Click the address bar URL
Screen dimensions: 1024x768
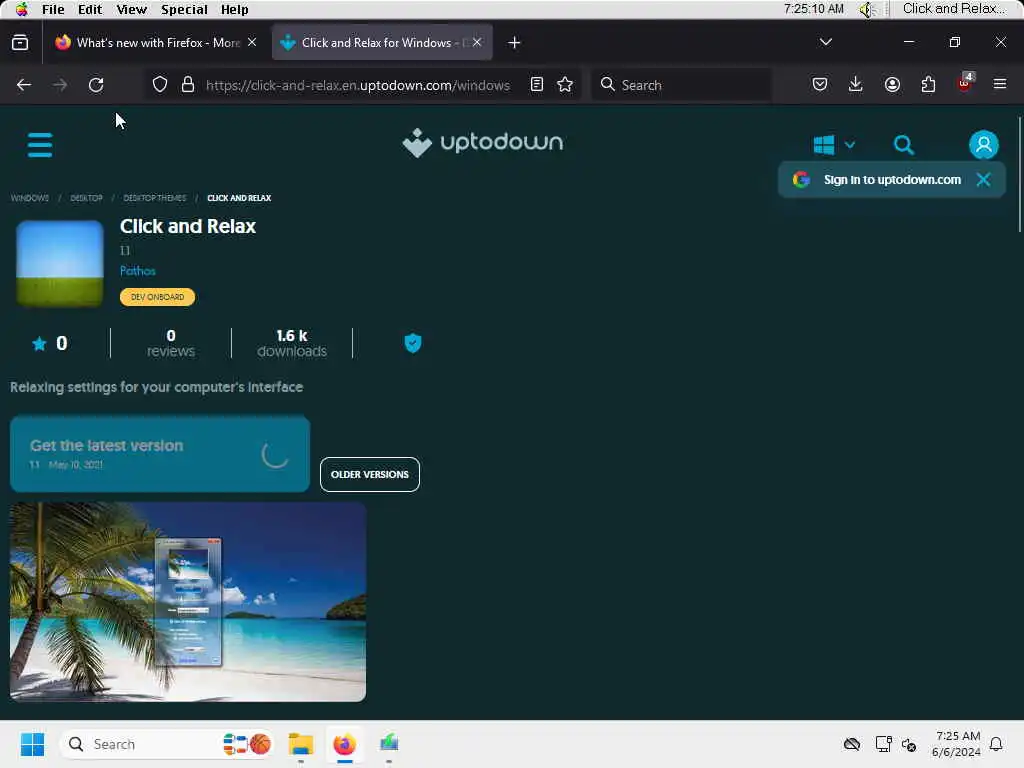[358, 85]
